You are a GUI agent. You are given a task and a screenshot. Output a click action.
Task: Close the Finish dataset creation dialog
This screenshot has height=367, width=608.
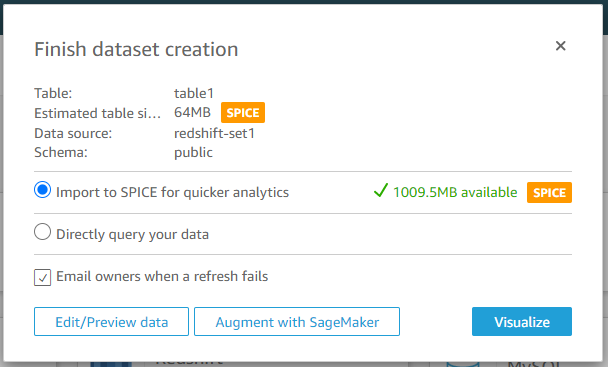560,46
